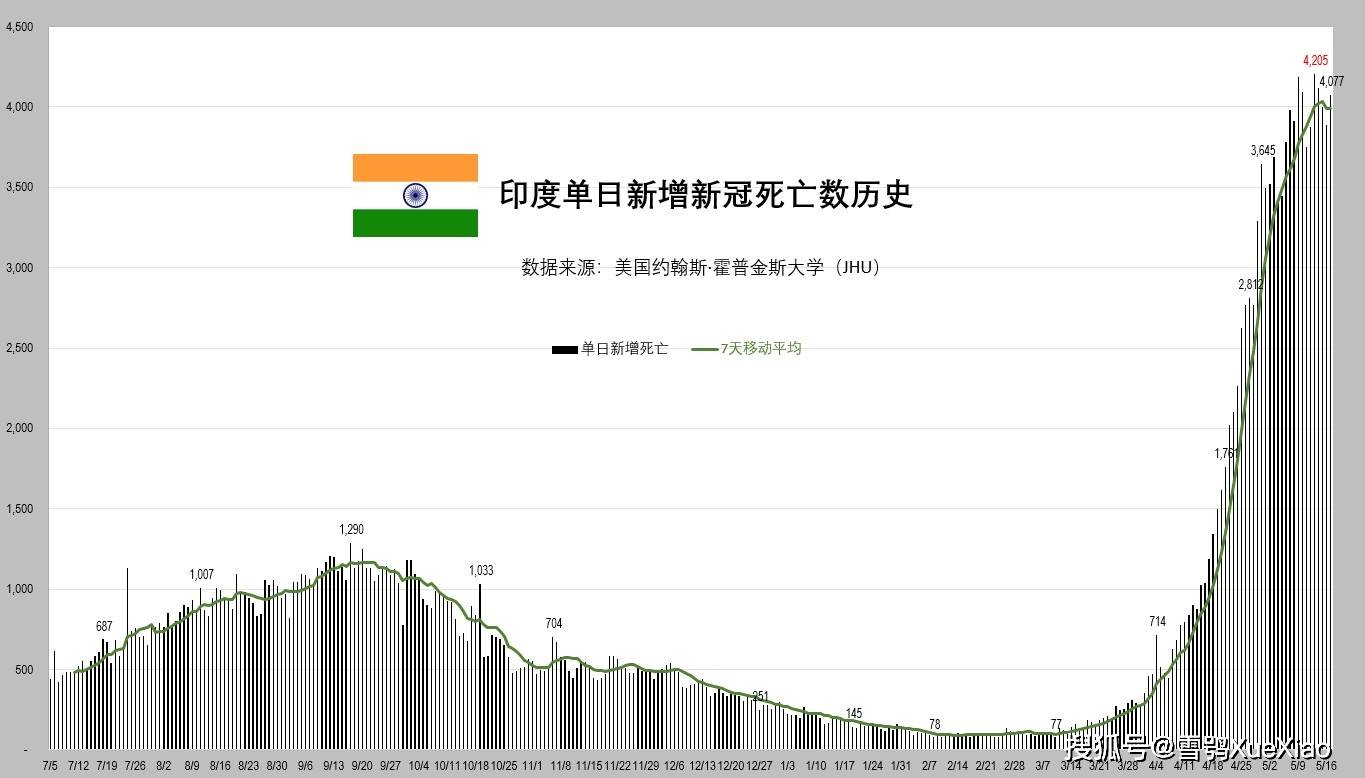Click the data label '704'
1365x778 pixels.
click(x=554, y=624)
